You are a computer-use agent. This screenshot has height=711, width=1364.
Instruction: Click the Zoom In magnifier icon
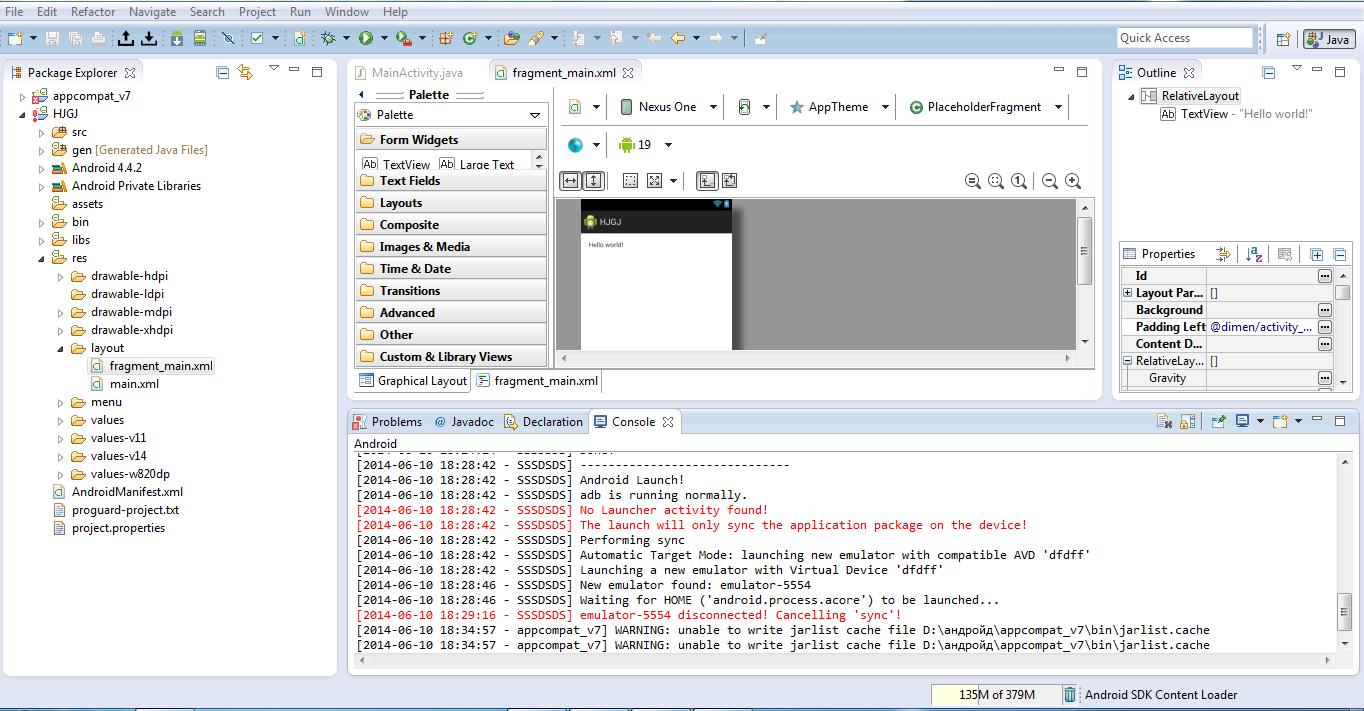(1073, 181)
